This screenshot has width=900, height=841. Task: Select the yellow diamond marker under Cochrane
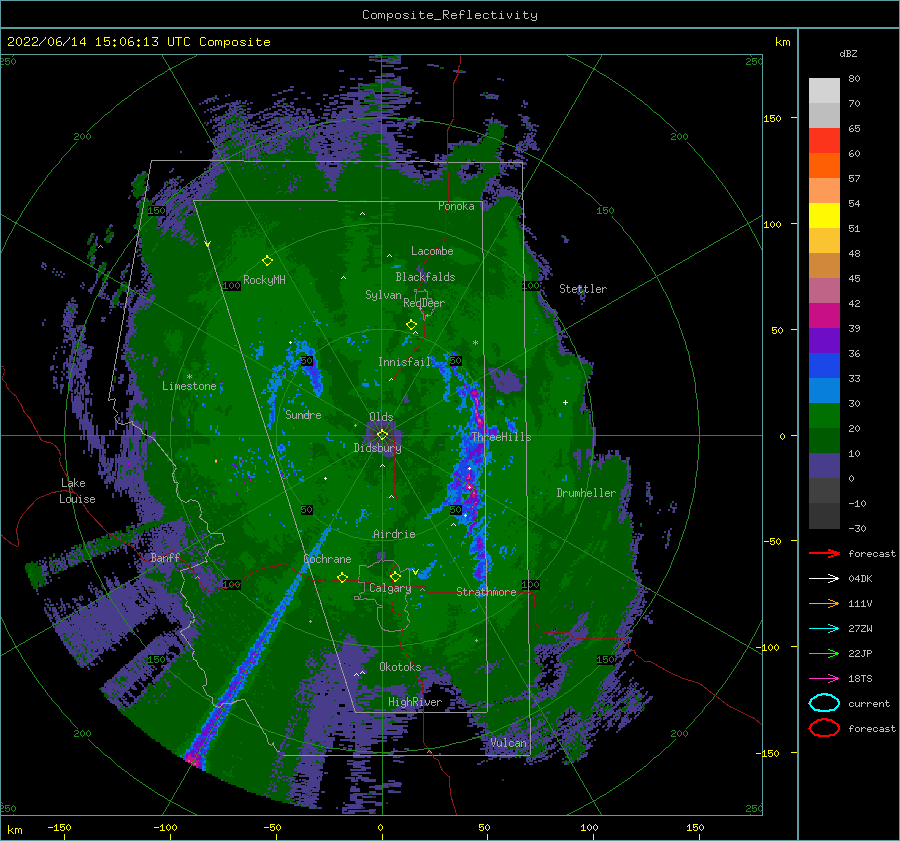342,577
